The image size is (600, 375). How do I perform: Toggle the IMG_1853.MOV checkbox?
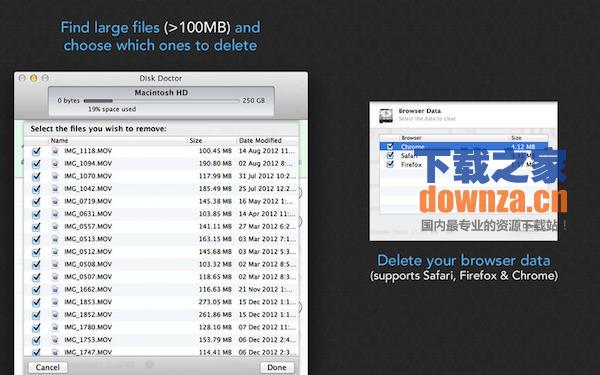(x=36, y=302)
